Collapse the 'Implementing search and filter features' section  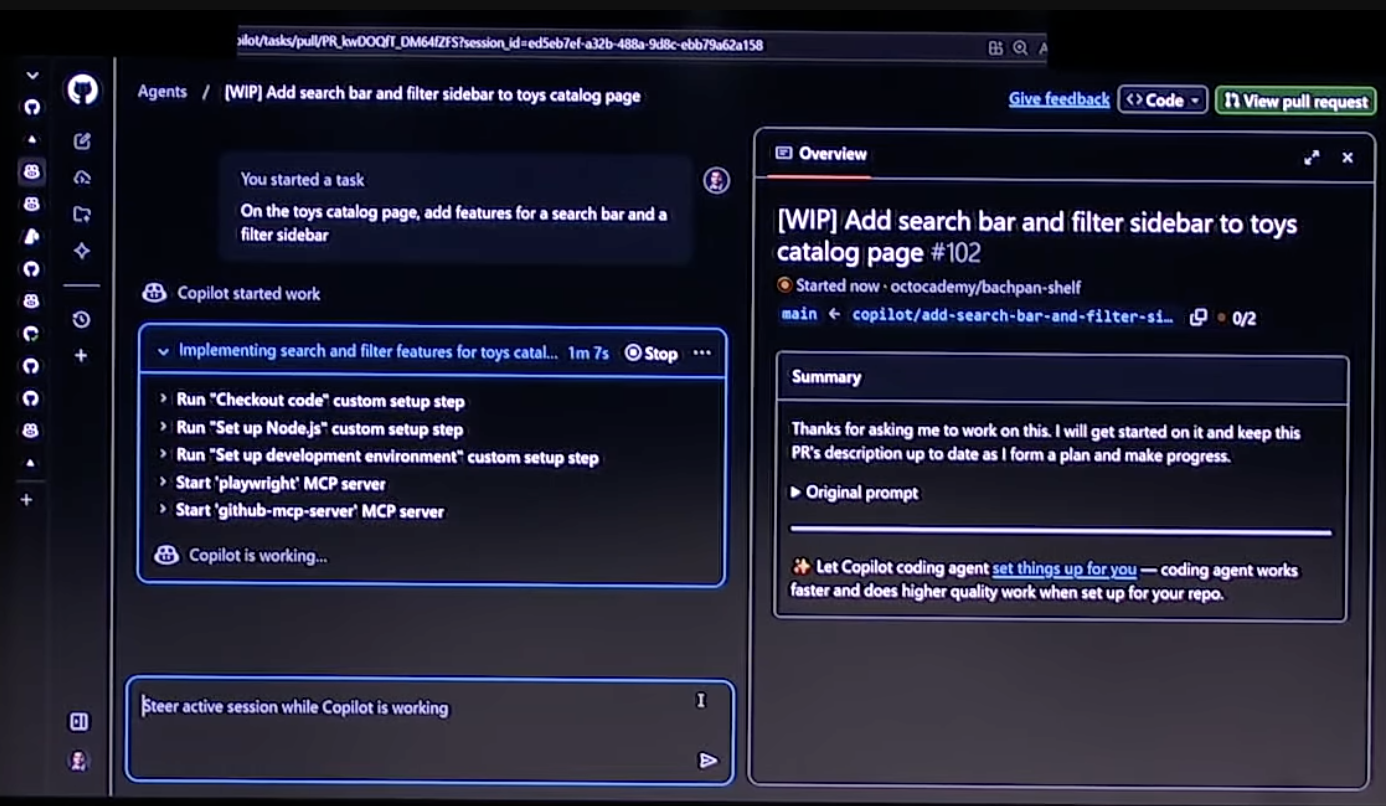[163, 352]
